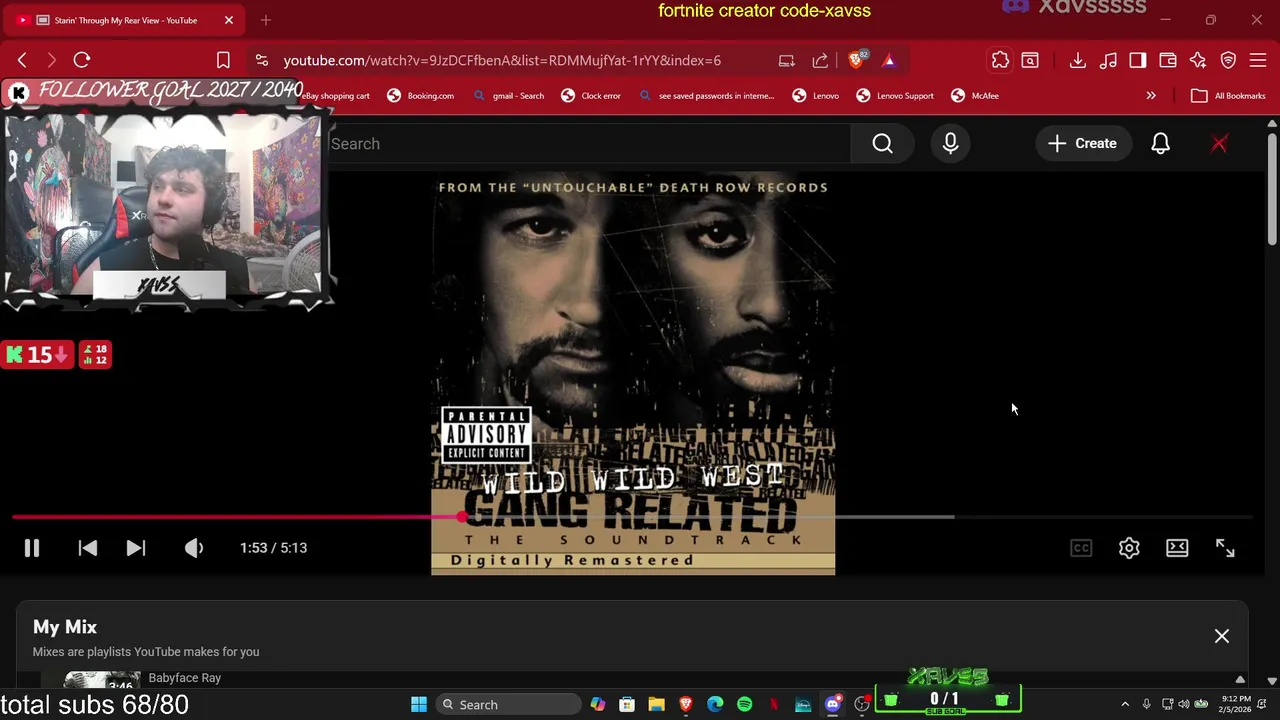Viewport: 1280px width, 720px height.
Task: View site information icon in address bar
Action: pyautogui.click(x=261, y=60)
